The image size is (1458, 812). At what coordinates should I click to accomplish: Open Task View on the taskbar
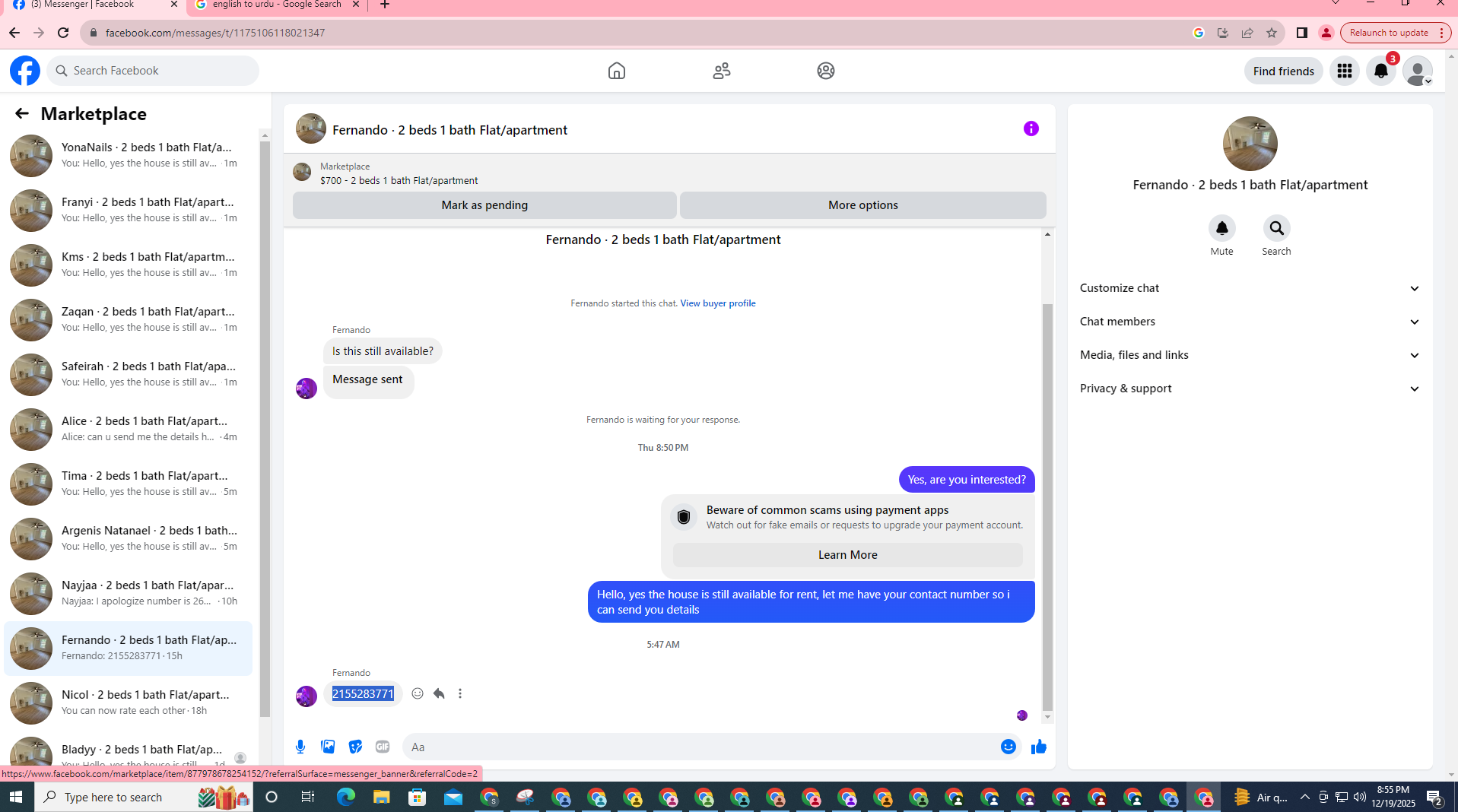pyautogui.click(x=308, y=797)
